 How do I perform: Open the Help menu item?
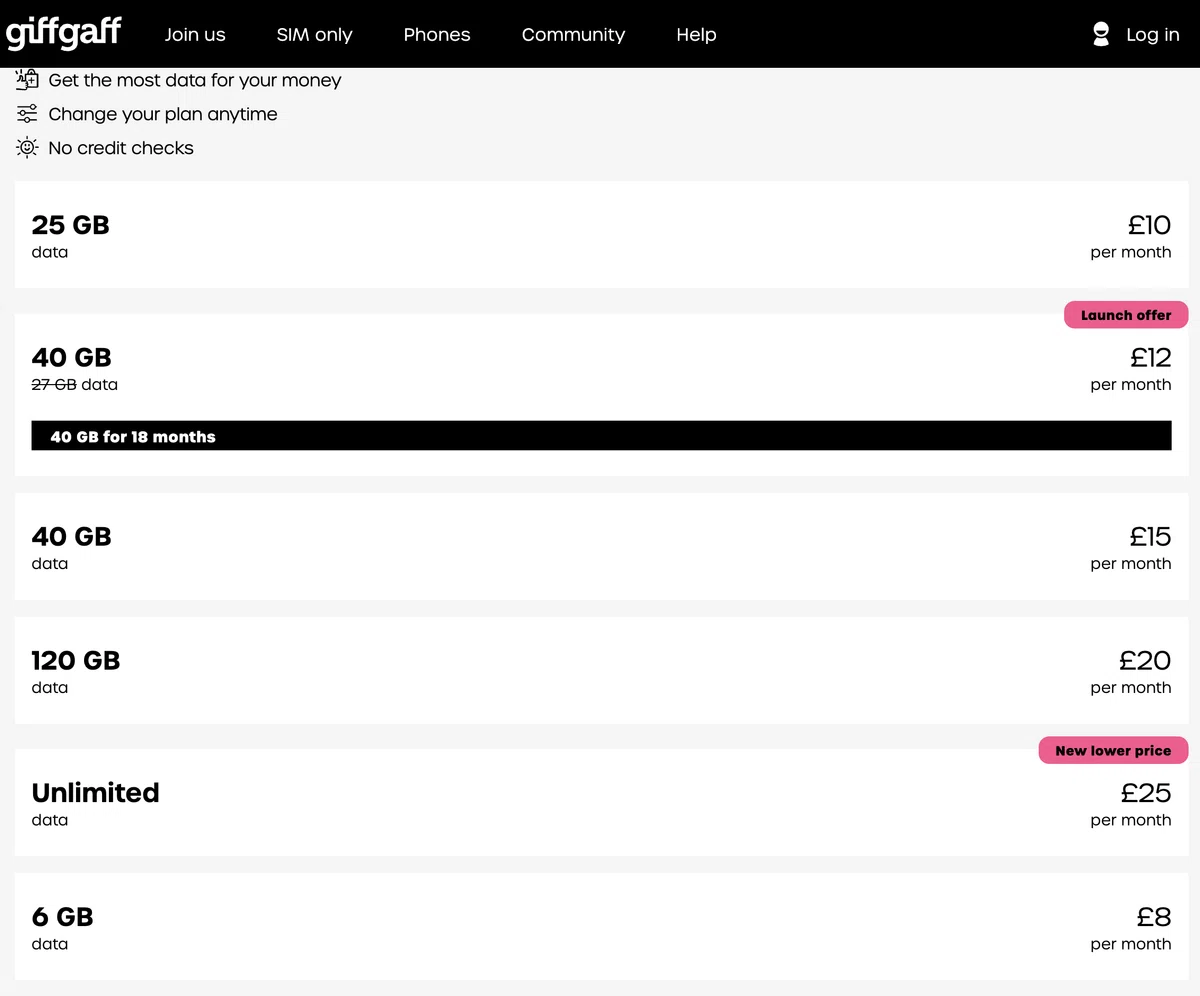(x=696, y=34)
